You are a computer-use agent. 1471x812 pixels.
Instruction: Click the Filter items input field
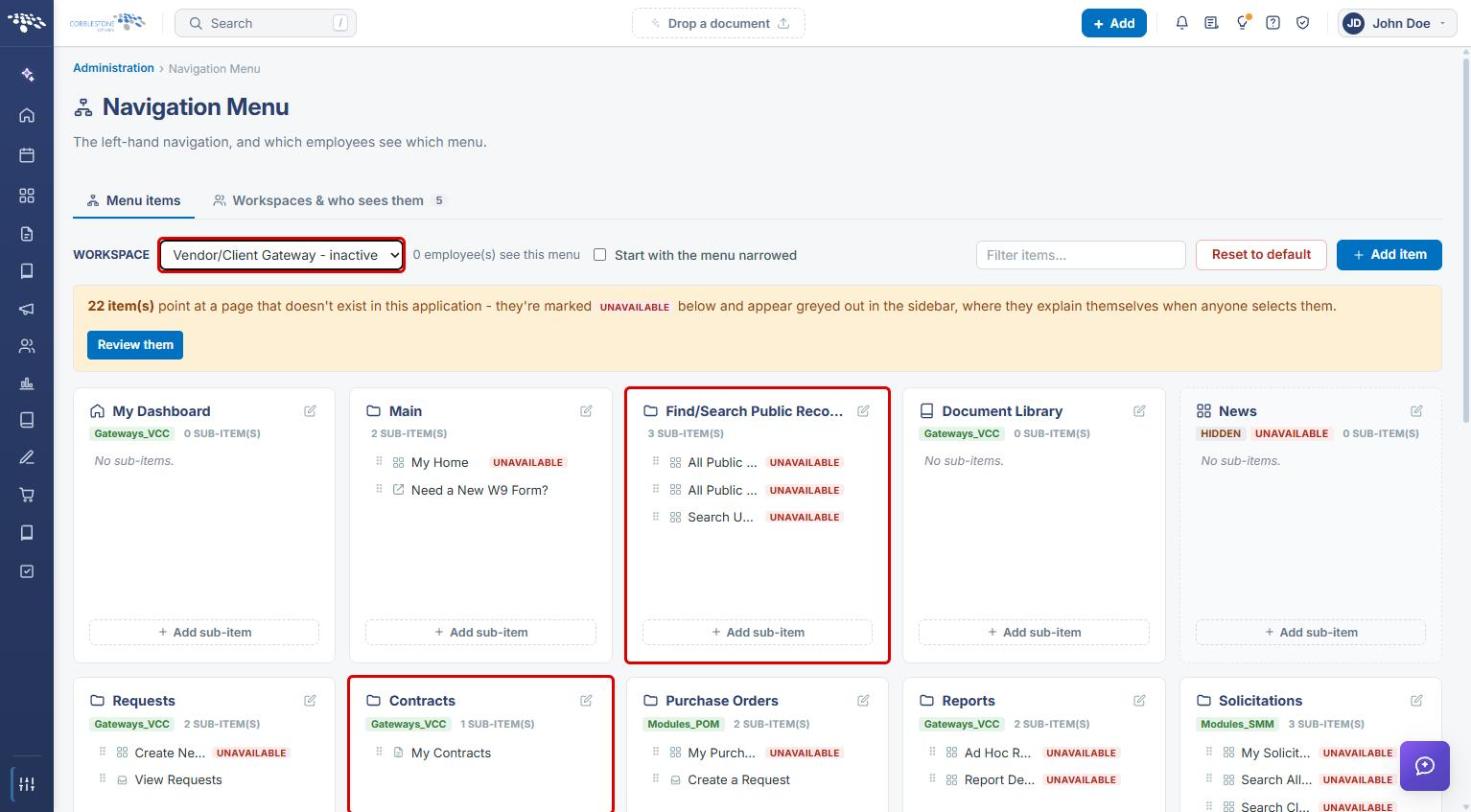click(x=1081, y=255)
